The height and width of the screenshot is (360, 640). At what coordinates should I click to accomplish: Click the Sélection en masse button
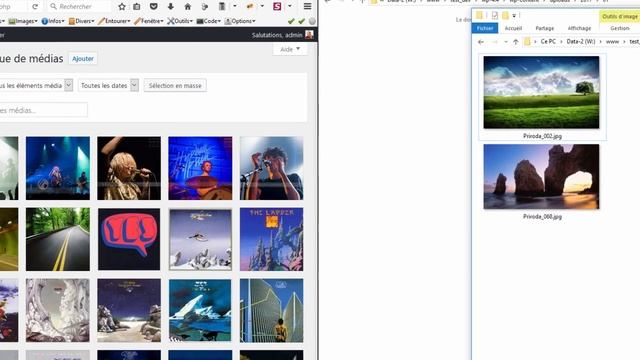point(175,86)
